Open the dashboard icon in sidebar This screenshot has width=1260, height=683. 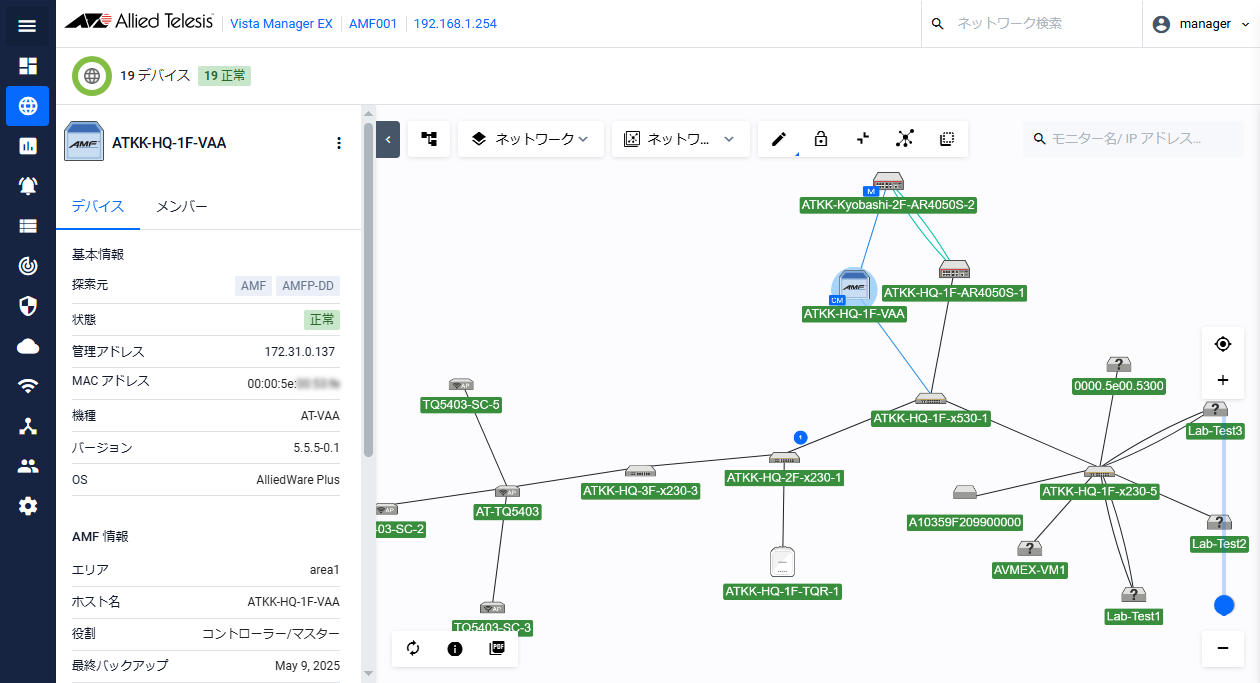coord(27,66)
